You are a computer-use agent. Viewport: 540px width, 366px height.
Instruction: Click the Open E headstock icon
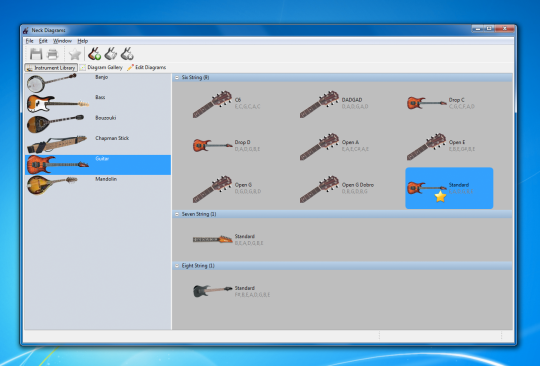point(426,146)
